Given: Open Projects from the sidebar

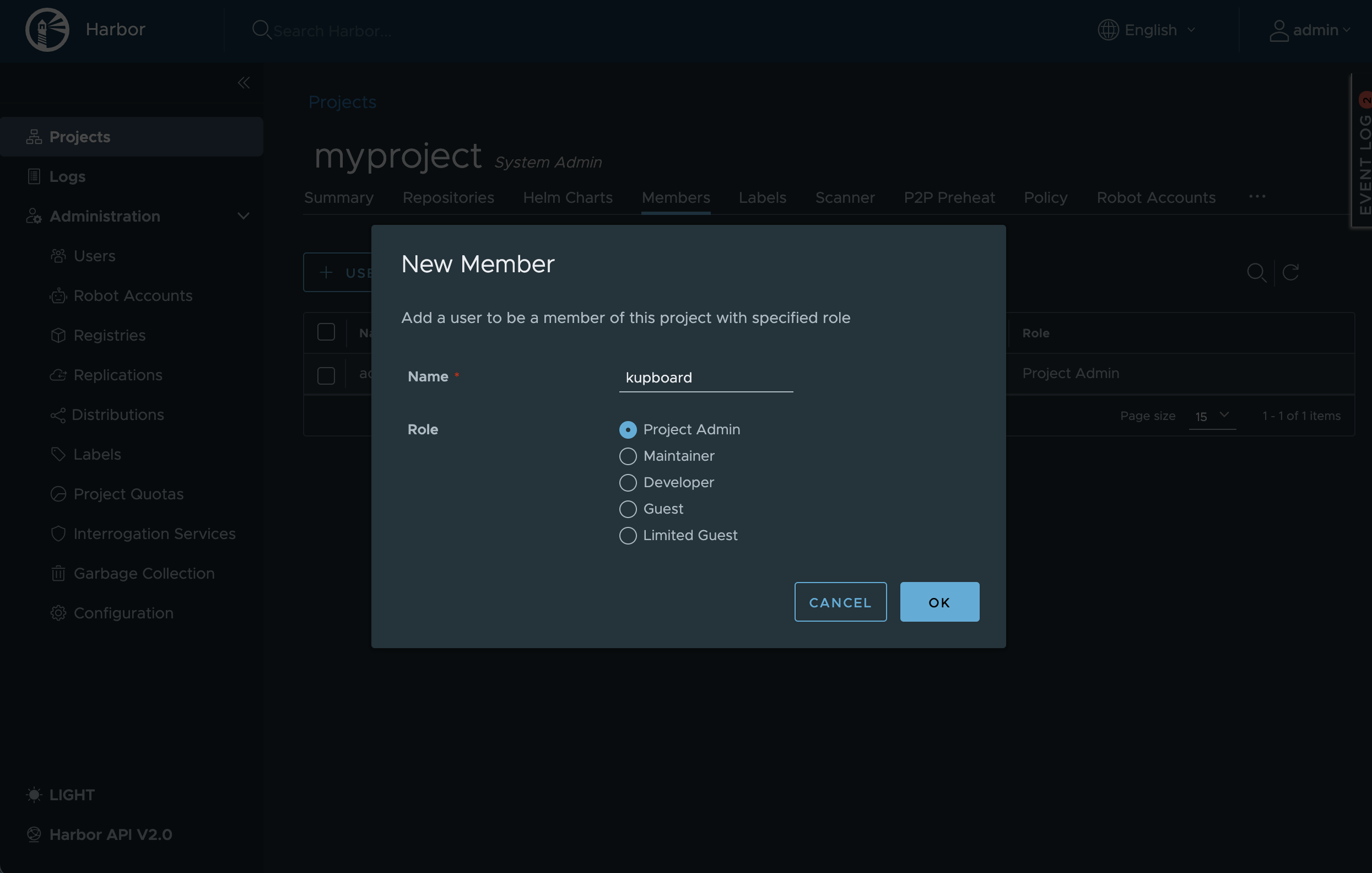Looking at the screenshot, I should (132, 137).
